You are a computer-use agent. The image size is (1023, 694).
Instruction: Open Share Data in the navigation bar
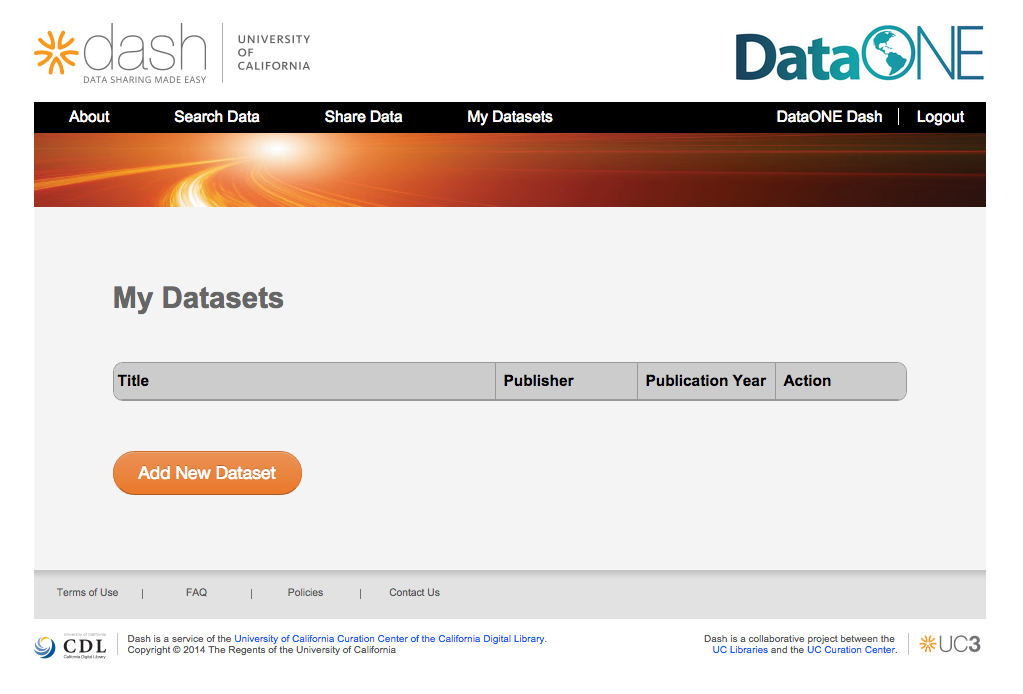(x=363, y=117)
